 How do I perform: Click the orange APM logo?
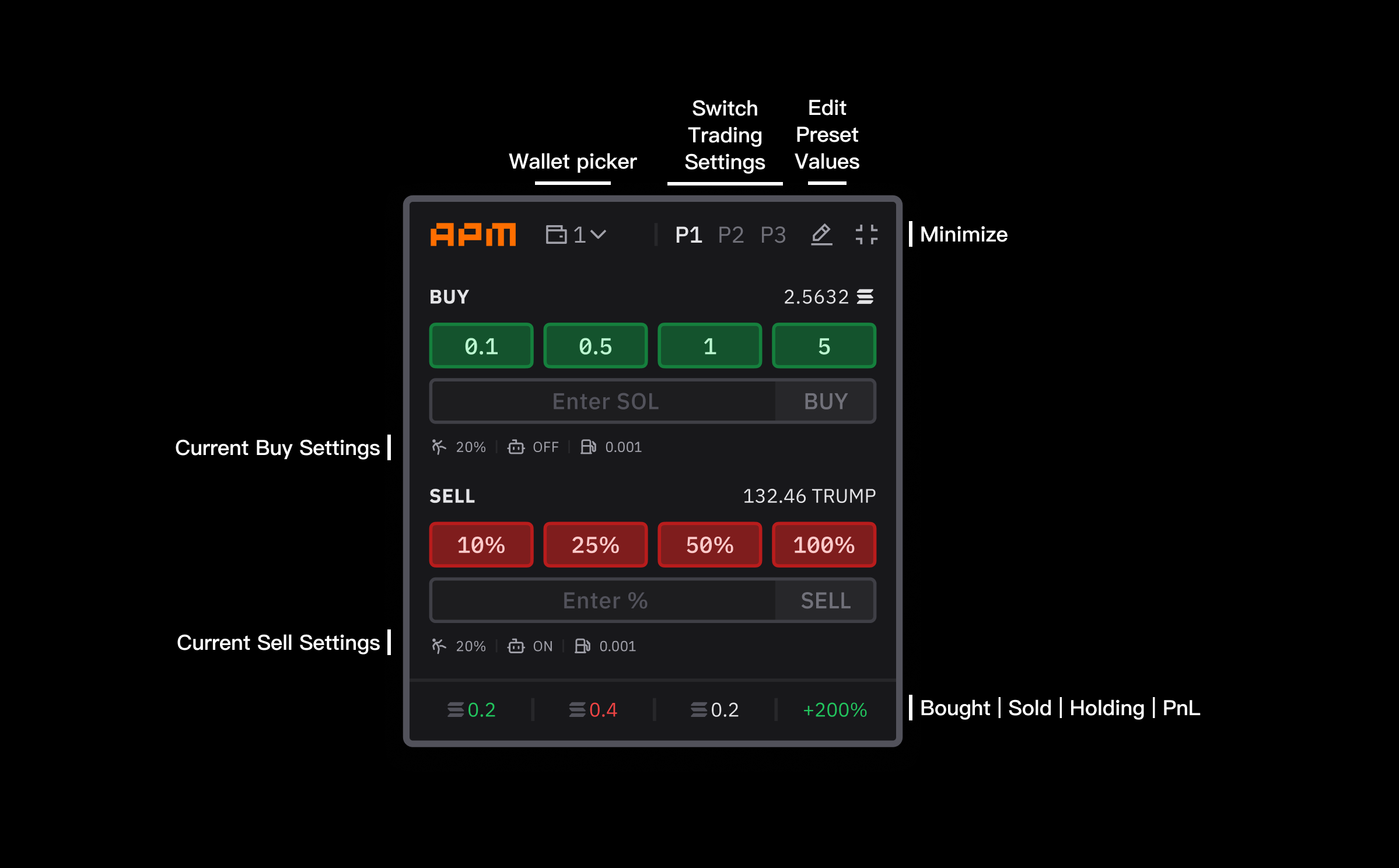point(473,235)
